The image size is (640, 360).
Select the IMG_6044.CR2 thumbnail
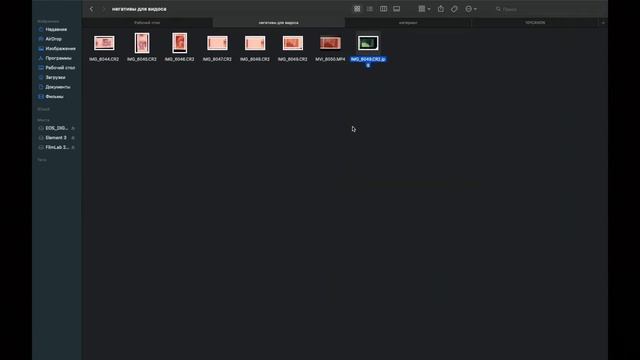104,43
